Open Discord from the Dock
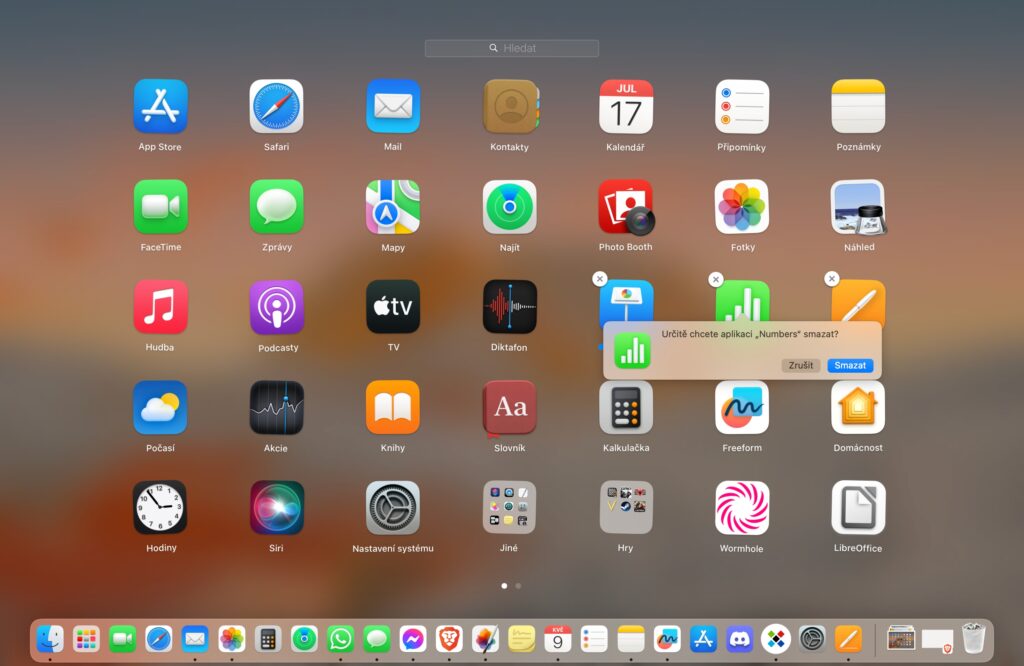 click(x=739, y=638)
